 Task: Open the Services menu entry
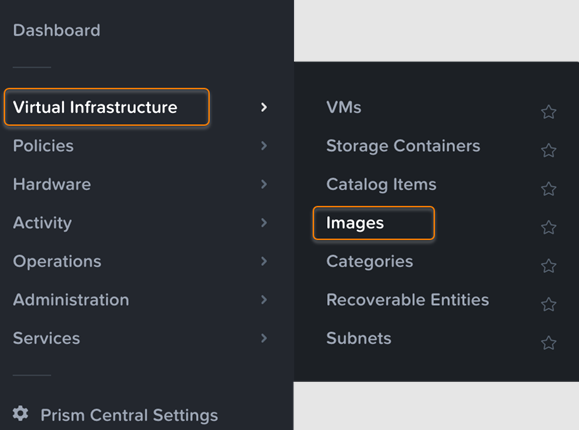click(x=47, y=338)
